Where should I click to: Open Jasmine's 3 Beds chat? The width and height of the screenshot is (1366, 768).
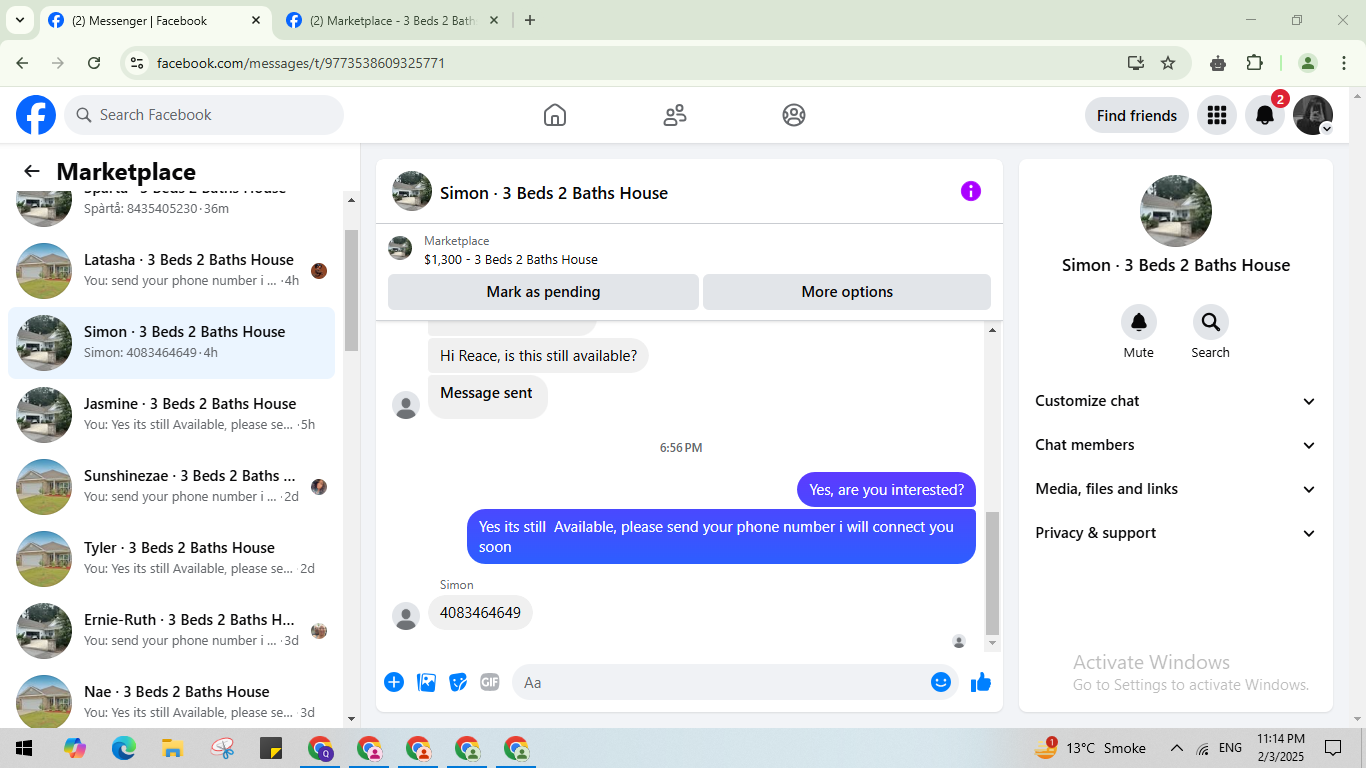click(172, 415)
